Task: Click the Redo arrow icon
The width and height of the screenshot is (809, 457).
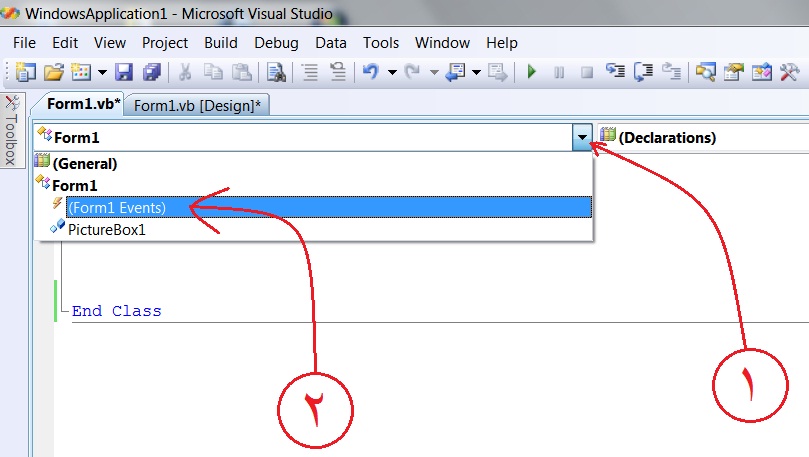Action: pos(412,71)
